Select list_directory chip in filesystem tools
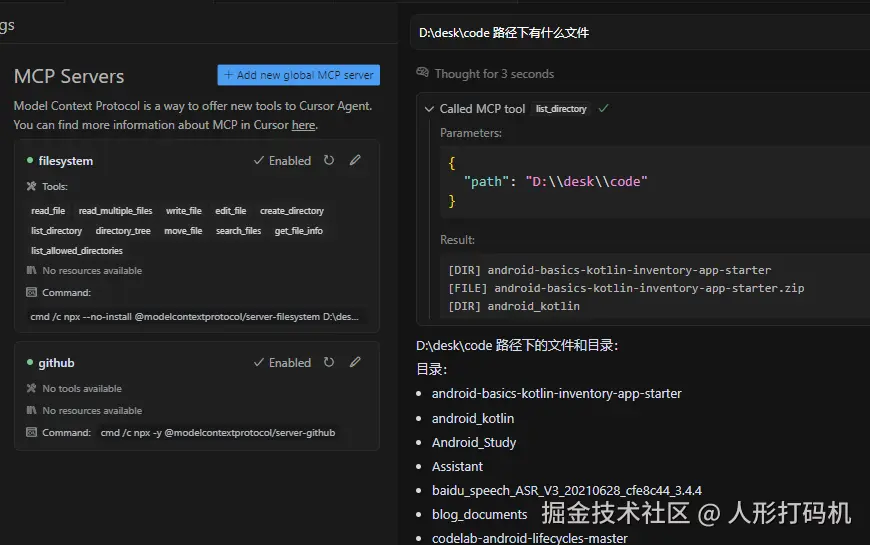This screenshot has width=870, height=545. [x=57, y=231]
